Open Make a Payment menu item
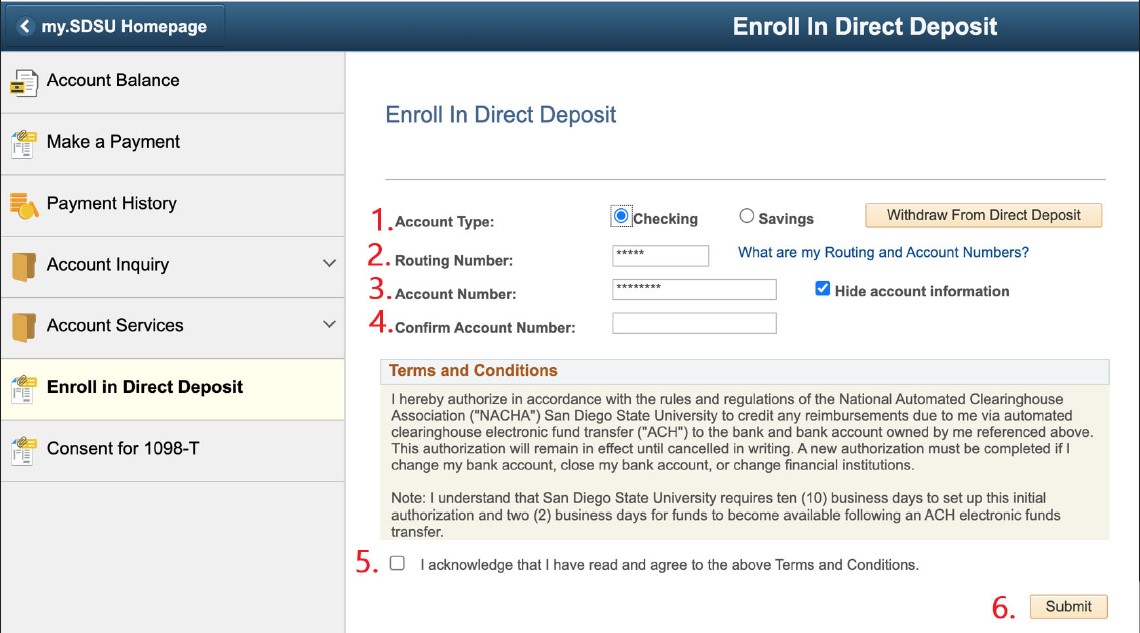 [x=173, y=144]
